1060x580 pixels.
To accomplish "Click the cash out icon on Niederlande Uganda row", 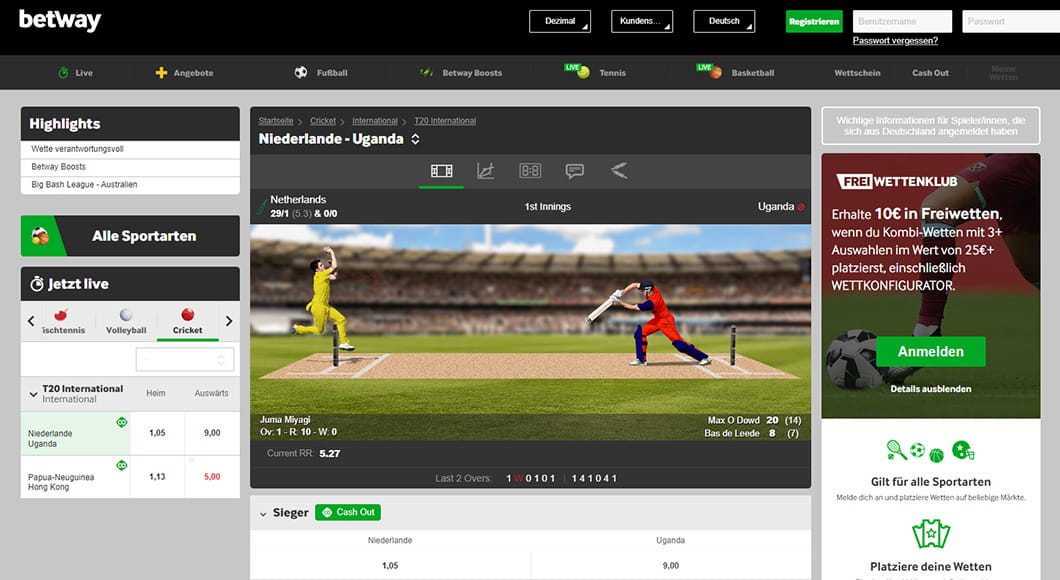I will pyautogui.click(x=122, y=422).
